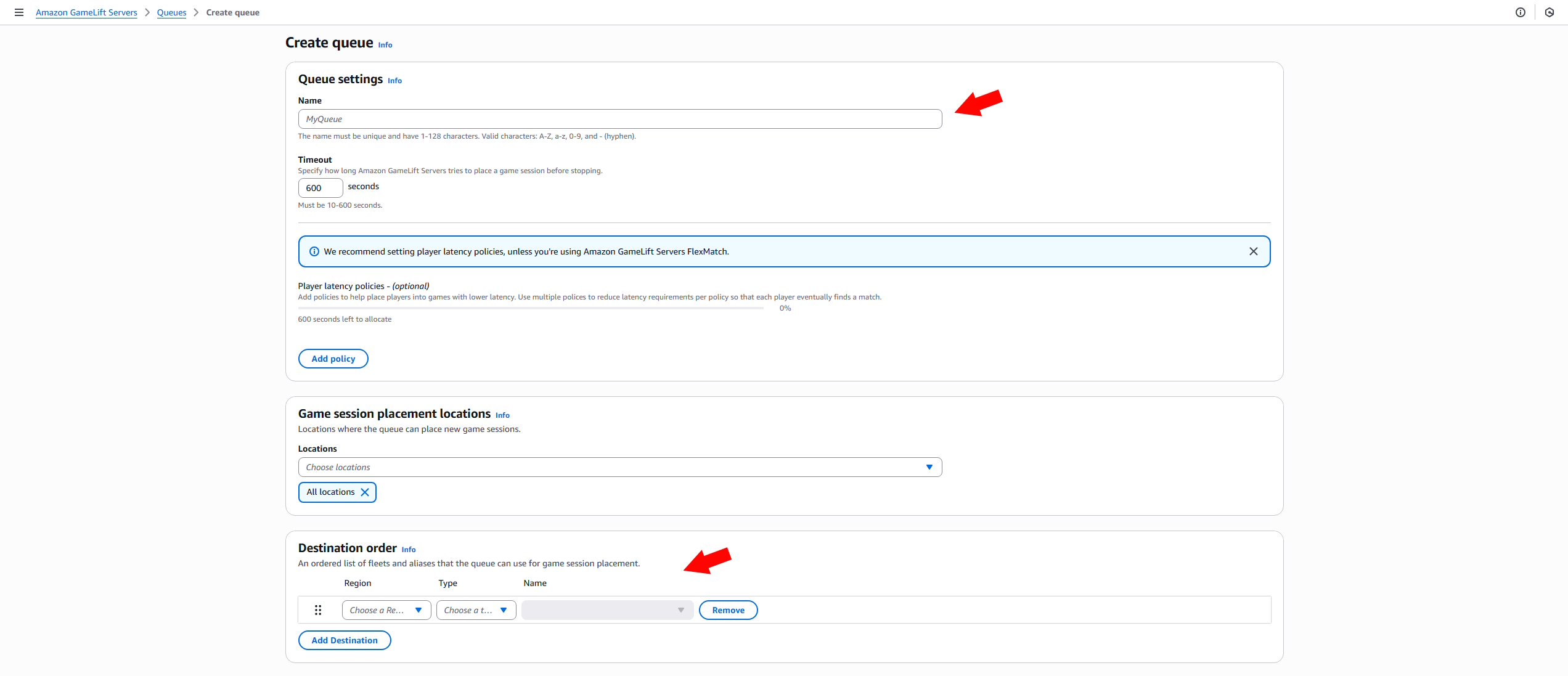This screenshot has width=1568, height=676.
Task: Click the top-right settings clock icon
Action: coord(1550,12)
